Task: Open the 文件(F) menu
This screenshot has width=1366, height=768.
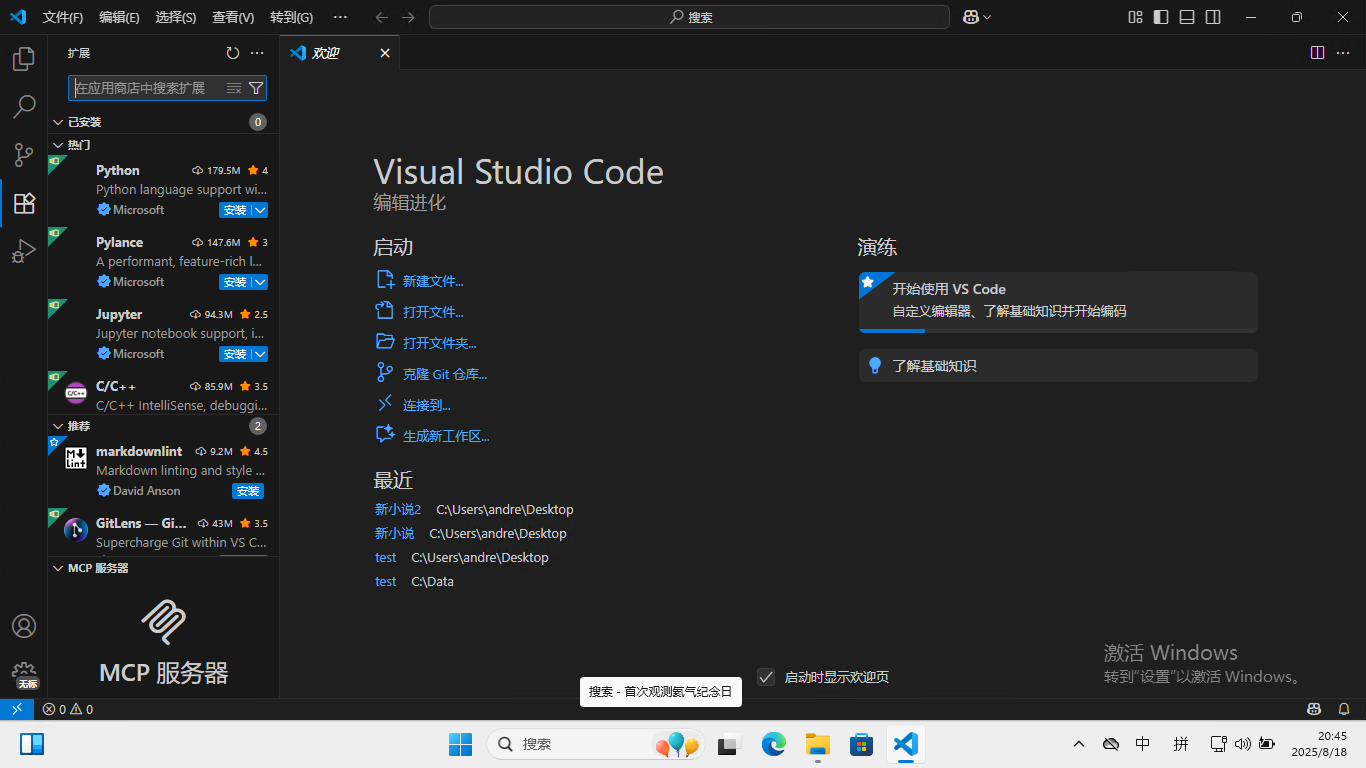Action: tap(63, 17)
